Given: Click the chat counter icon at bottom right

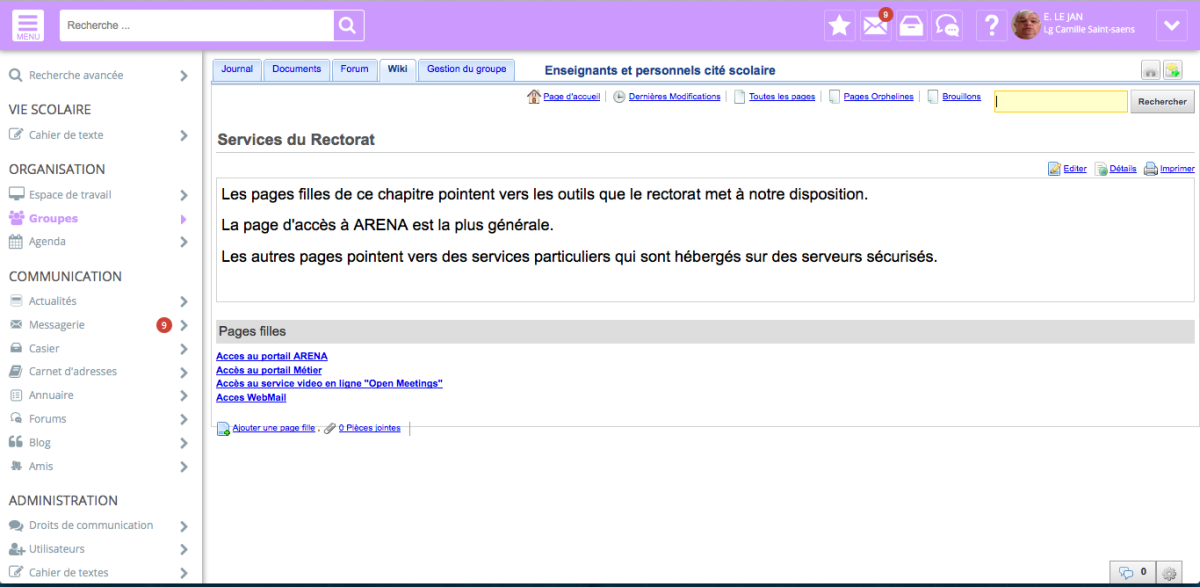Looking at the screenshot, I should [x=1133, y=573].
